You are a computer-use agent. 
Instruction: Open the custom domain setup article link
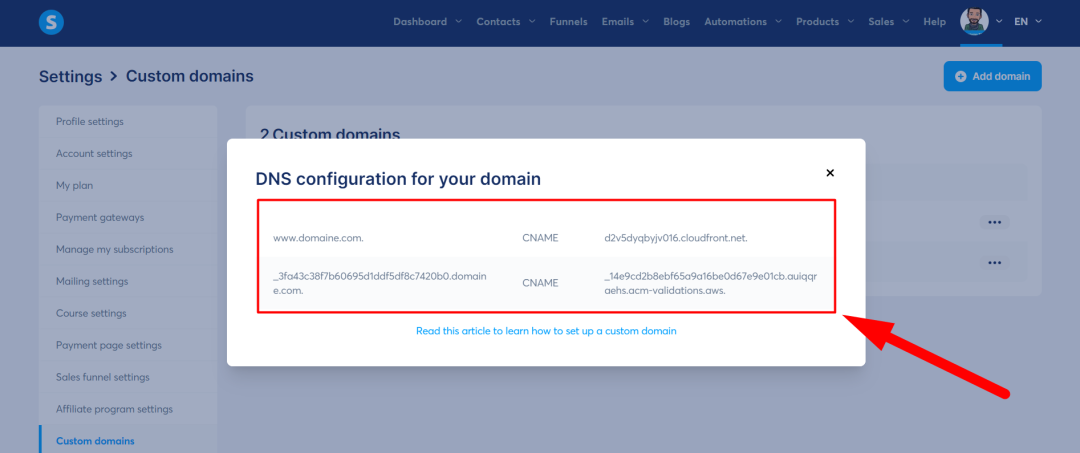tap(546, 331)
